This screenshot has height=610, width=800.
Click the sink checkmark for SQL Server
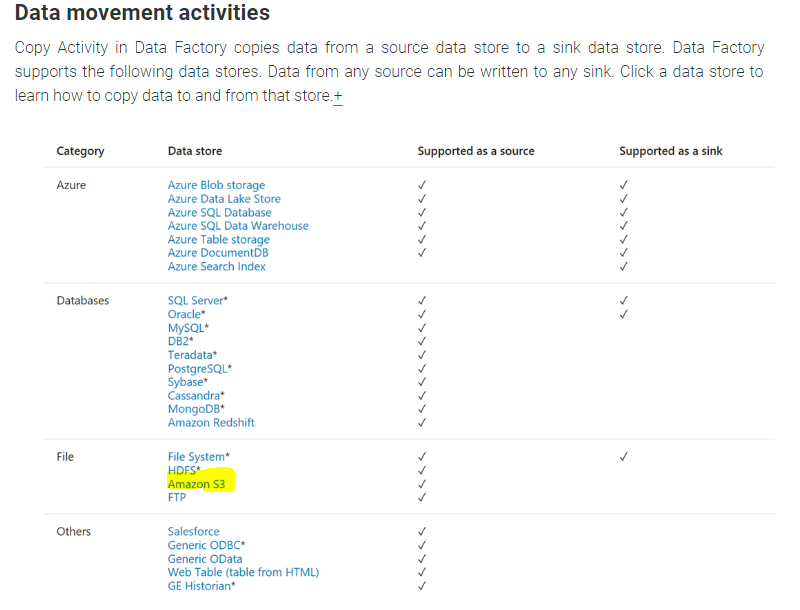coord(623,300)
